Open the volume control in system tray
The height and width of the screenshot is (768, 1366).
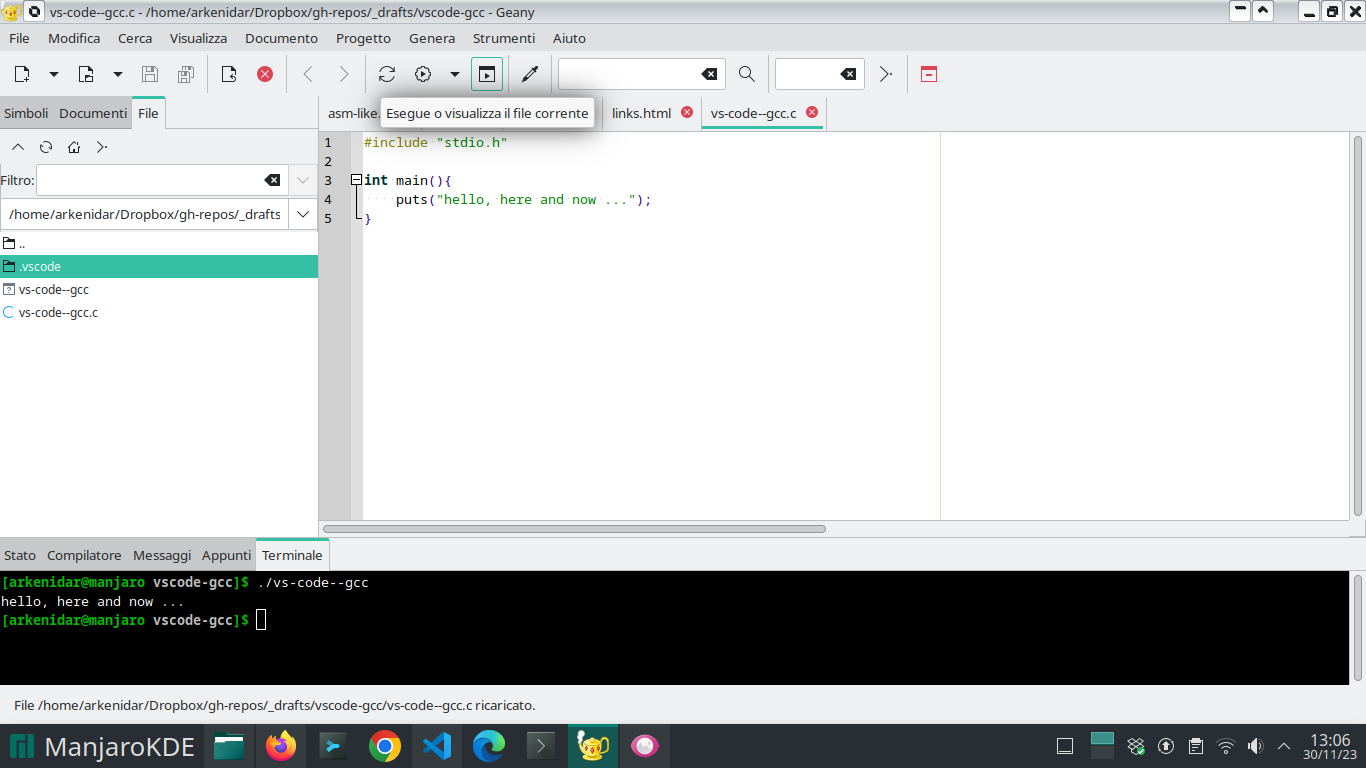point(1256,746)
